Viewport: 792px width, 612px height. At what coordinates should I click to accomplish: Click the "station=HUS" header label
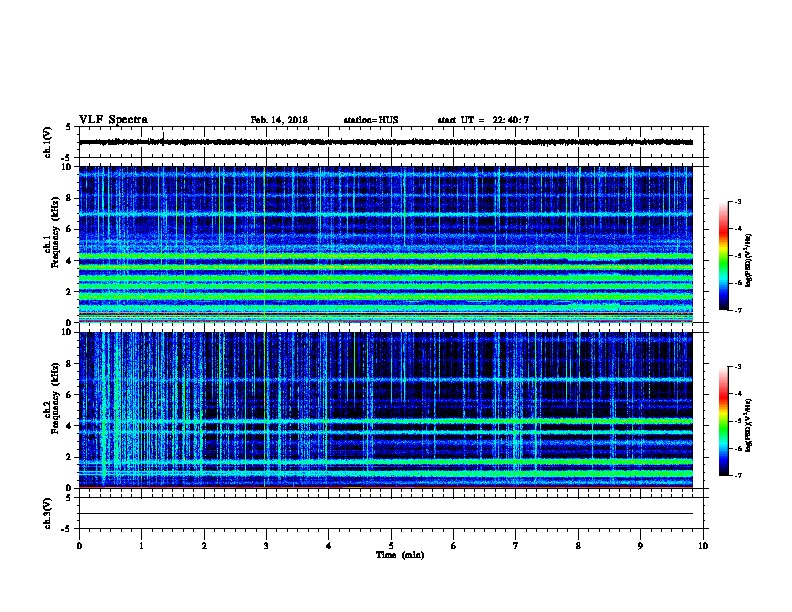371,120
